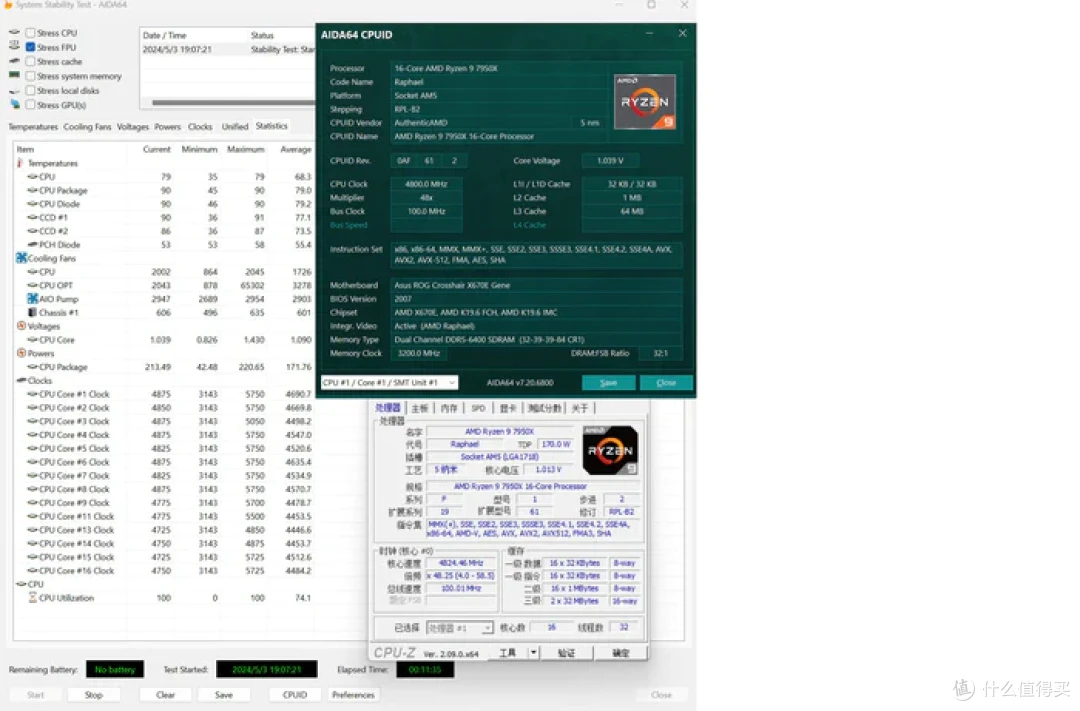Click the Ryzen logo in CPU-Z
Viewport: 1080px width, 711px height.
point(610,450)
